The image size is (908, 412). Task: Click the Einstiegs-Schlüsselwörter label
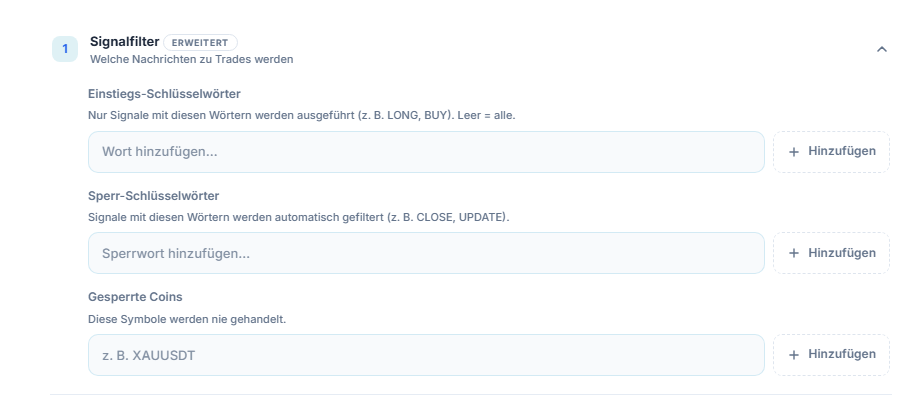click(164, 94)
